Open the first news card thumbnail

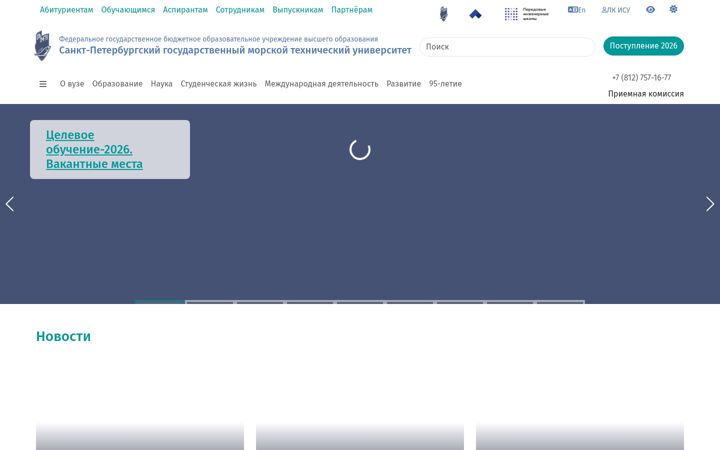[x=140, y=437]
